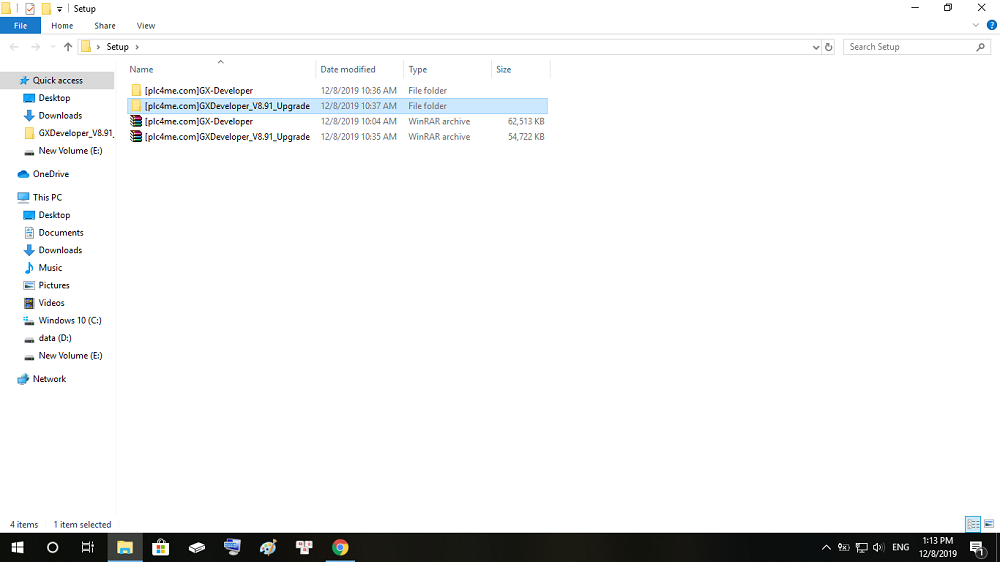
Task: Select the GXDeveloper_V8.91_Upgrade WinRAR archive
Action: coord(226,136)
